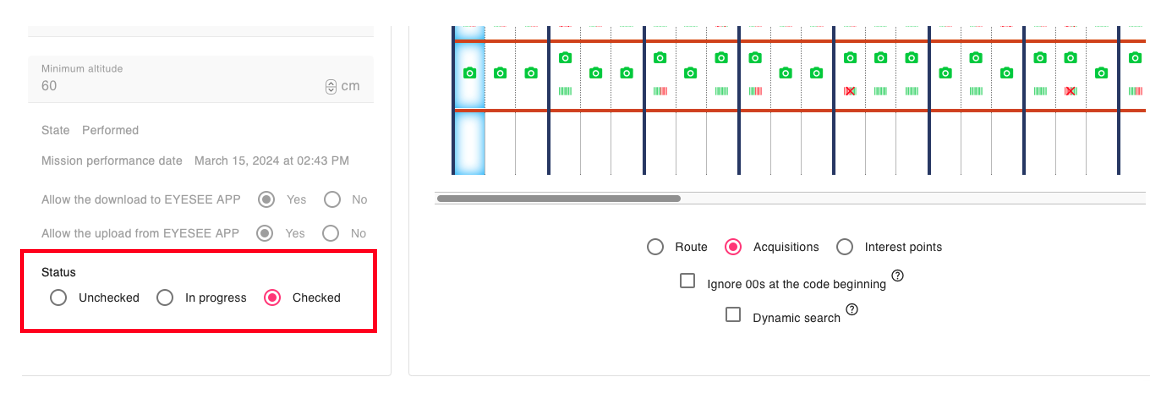Switch rack view to Route
1169x395 pixels.
[655, 247]
